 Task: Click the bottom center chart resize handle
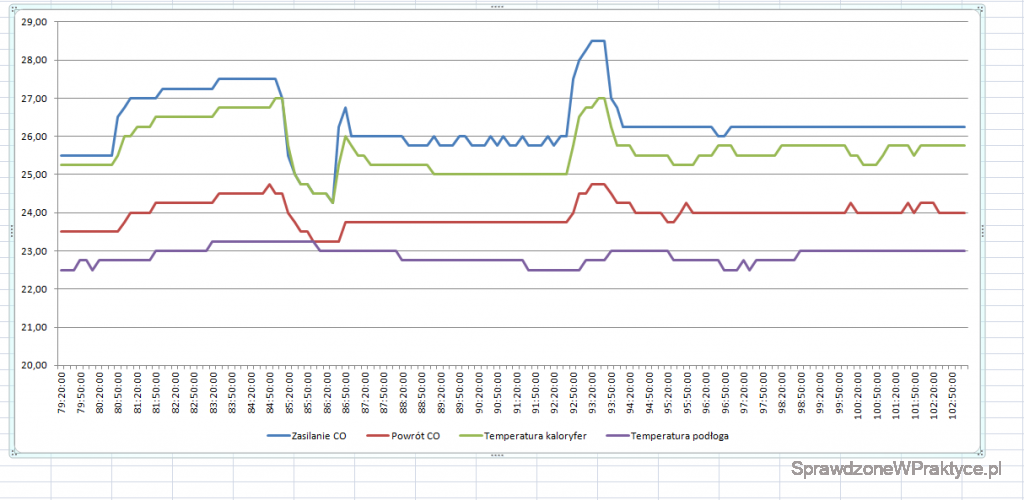(x=497, y=455)
